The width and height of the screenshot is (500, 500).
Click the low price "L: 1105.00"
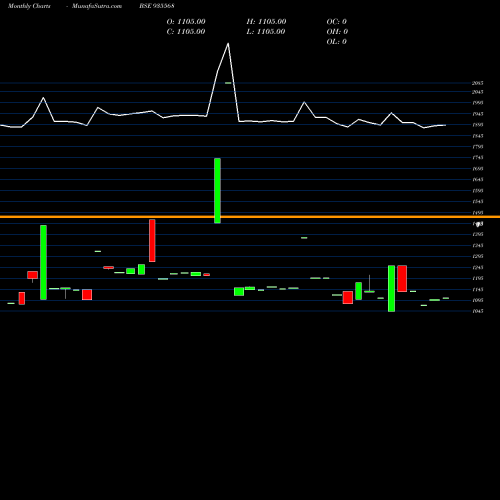pyautogui.click(x=266, y=32)
